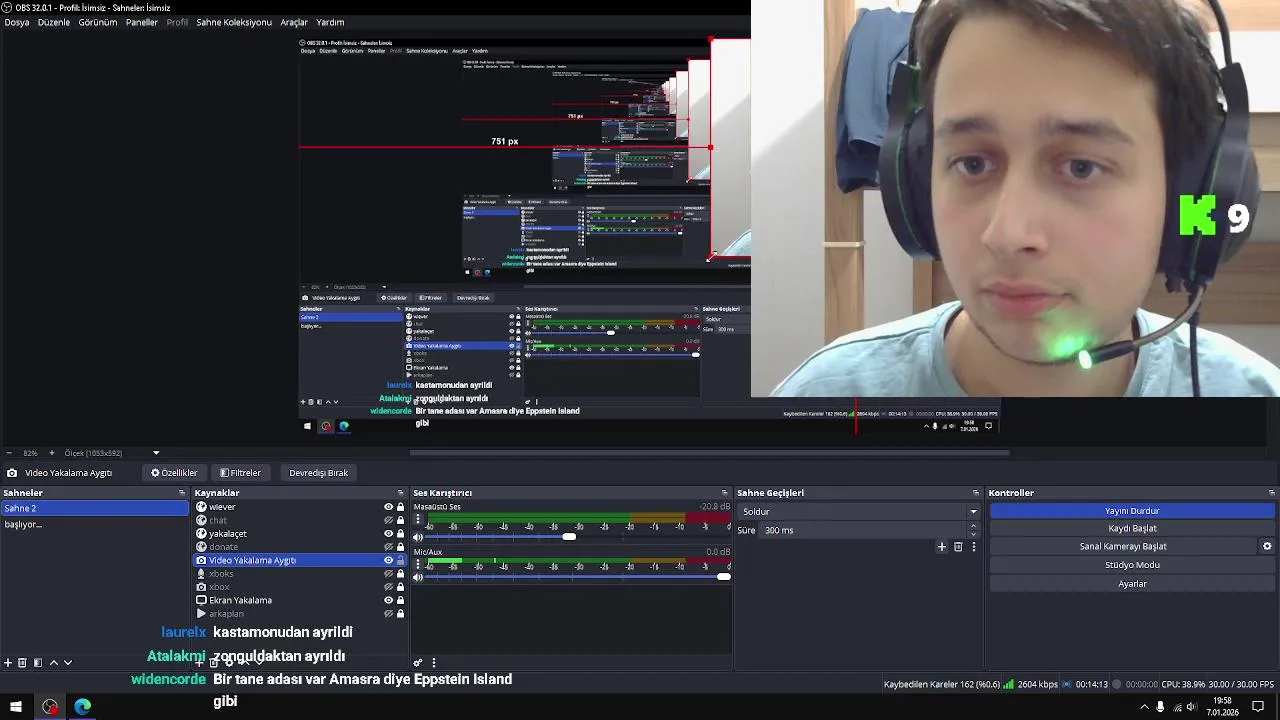Image resolution: width=1280 pixels, height=720 pixels.
Task: Open Ayarlar settings button
Action: pos(1132,584)
